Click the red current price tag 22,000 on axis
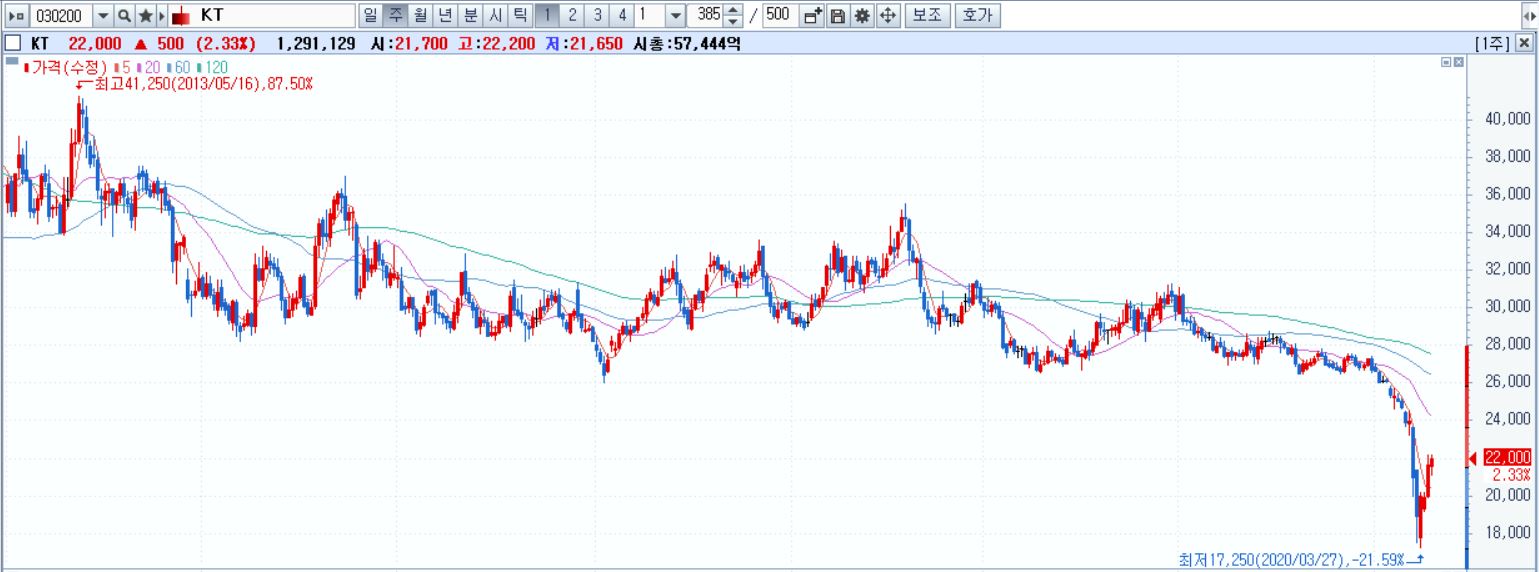The image size is (1539, 572). (1508, 457)
